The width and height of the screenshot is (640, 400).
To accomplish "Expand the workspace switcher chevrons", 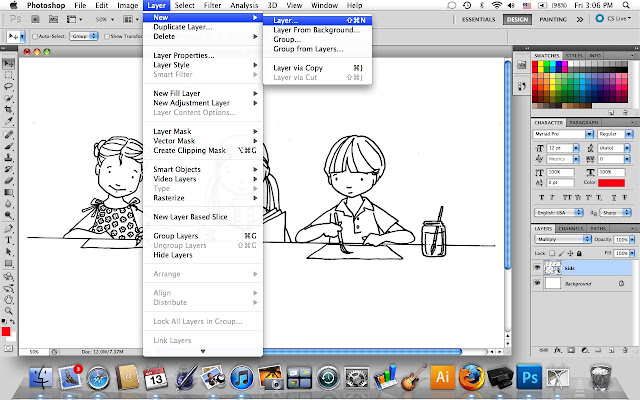I will click(x=580, y=19).
